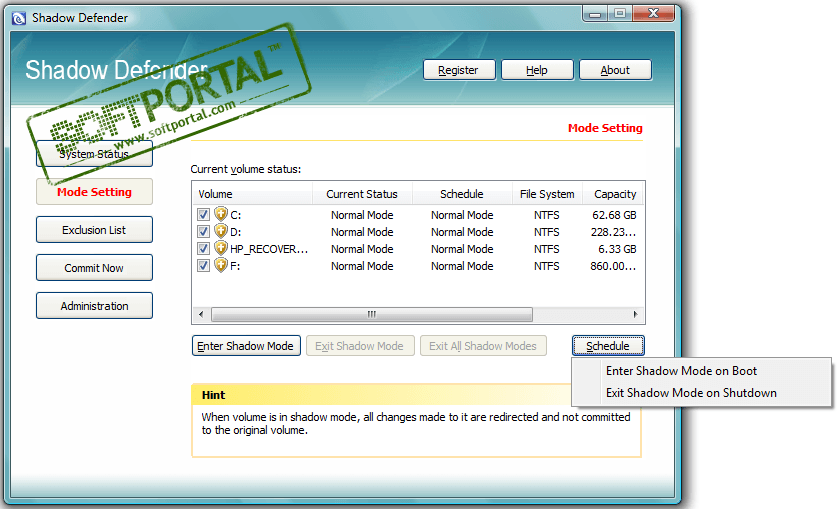Click the Shadow Defender title bar app icon
Viewport: 837px width, 509px height.
(x=19, y=19)
